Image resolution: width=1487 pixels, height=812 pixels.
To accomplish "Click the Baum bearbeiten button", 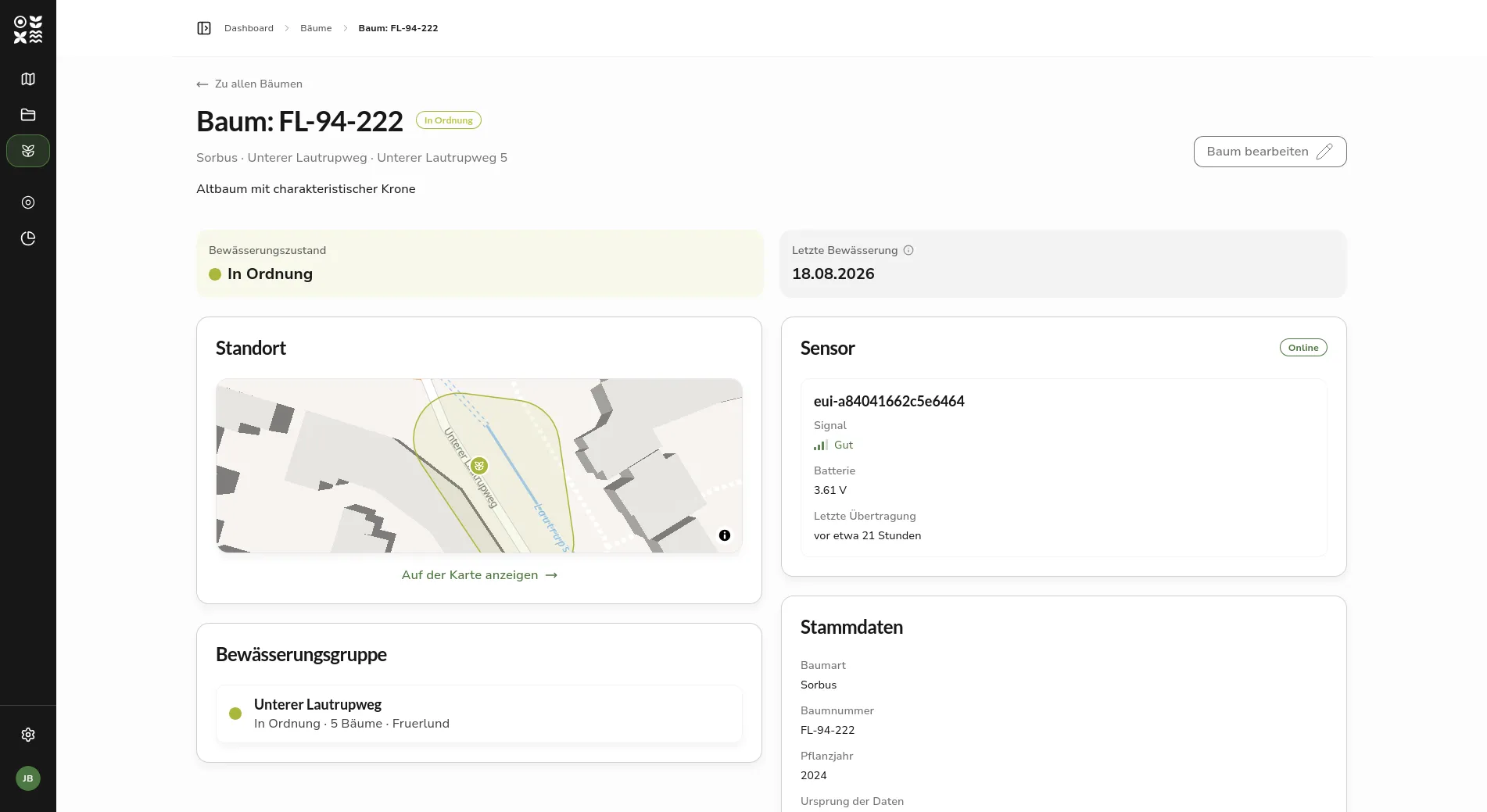I will click(x=1270, y=152).
